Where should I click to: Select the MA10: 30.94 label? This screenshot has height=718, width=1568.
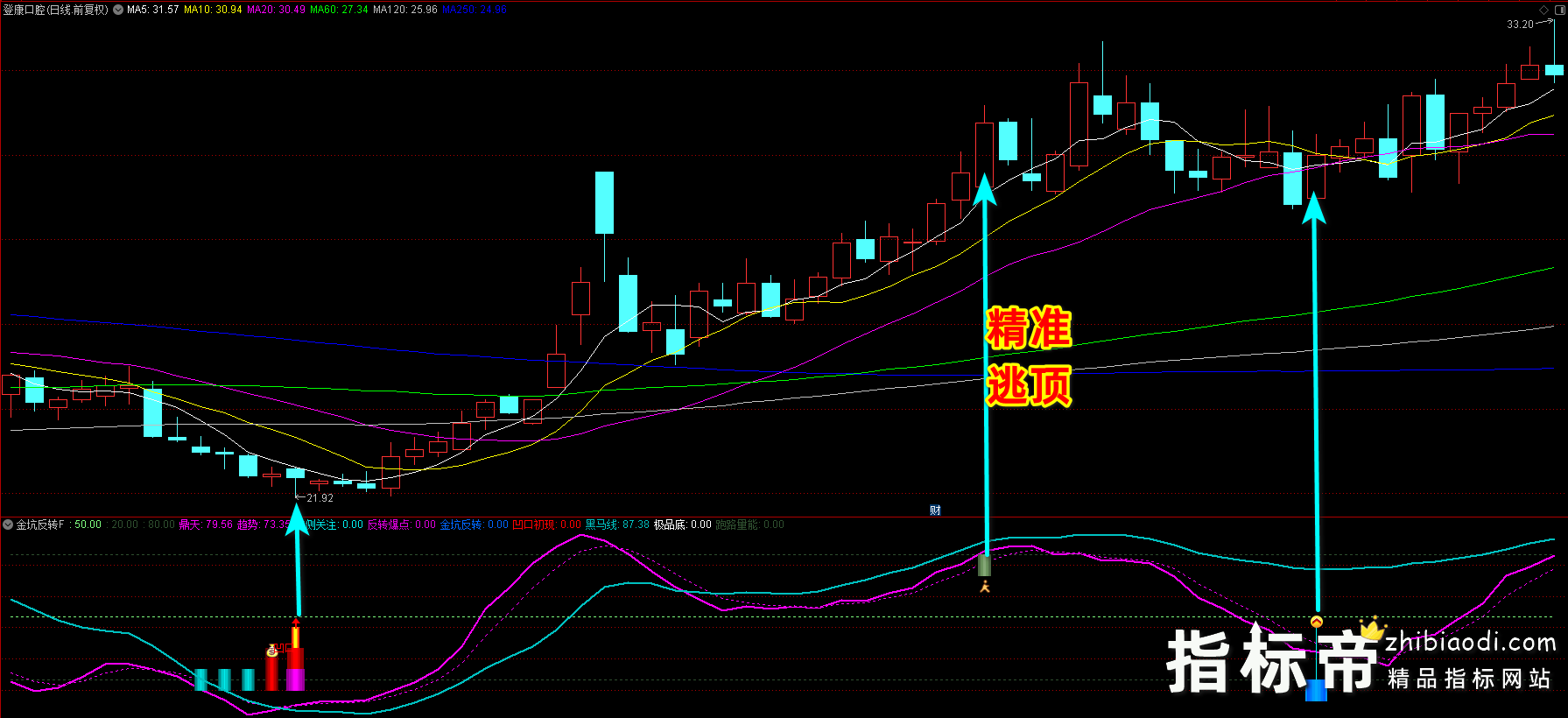pyautogui.click(x=213, y=10)
